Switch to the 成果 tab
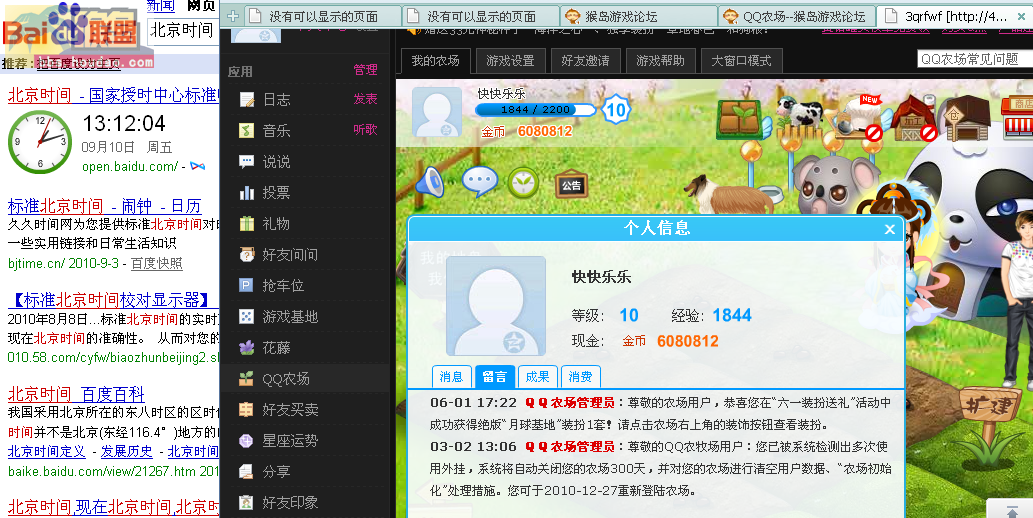Viewport: 1033px width, 518px height. pos(538,376)
